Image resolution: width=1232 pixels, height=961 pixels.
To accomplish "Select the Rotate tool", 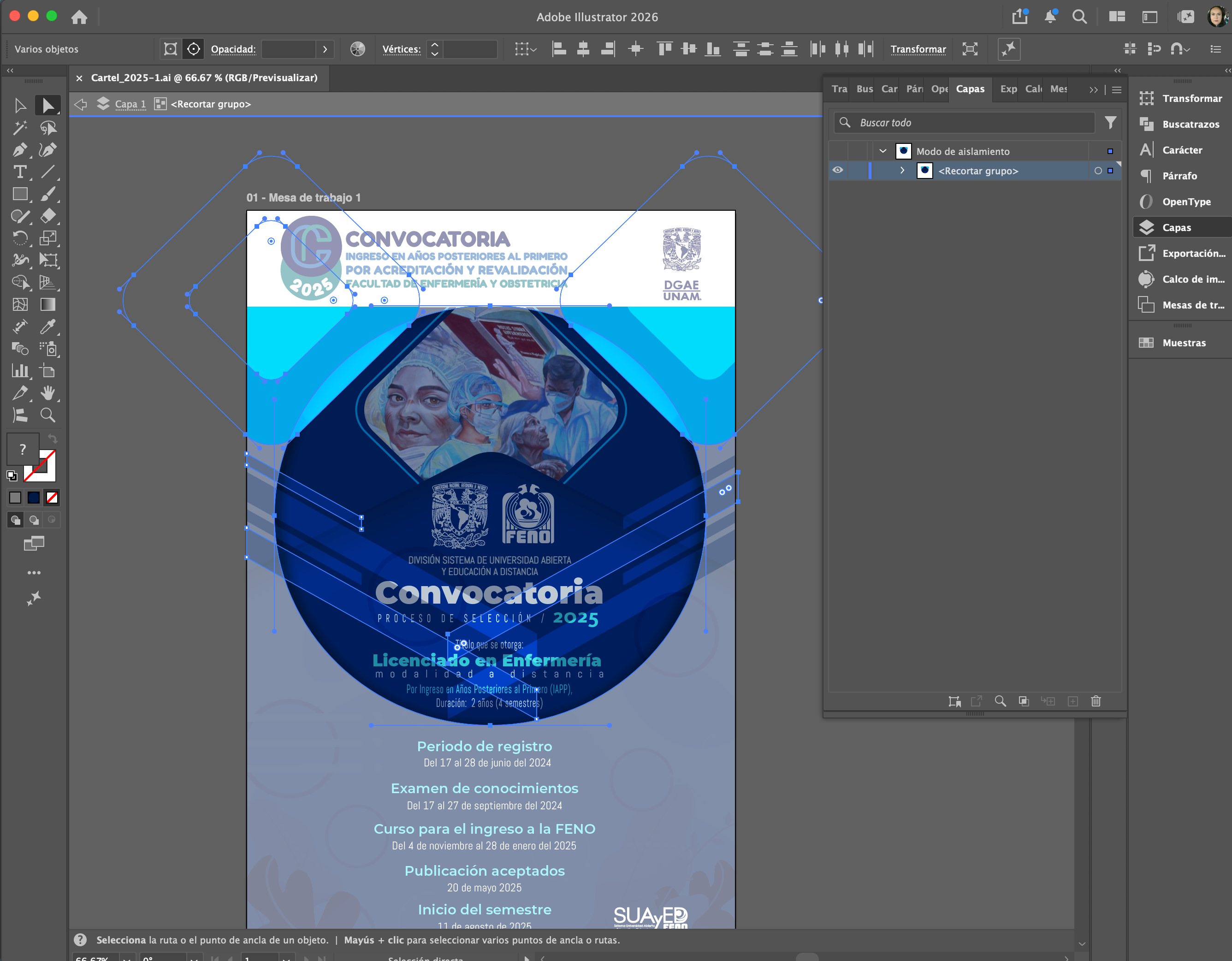I will tap(20, 238).
